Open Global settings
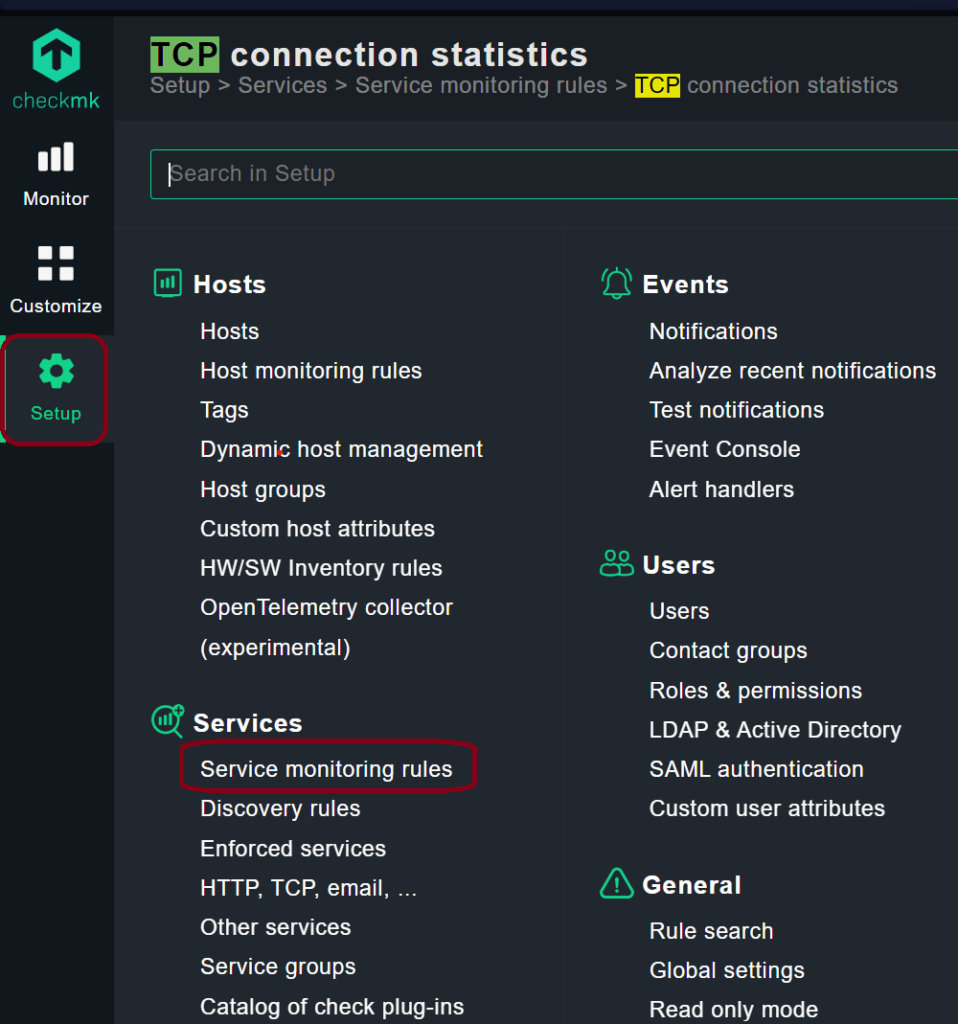The width and height of the screenshot is (958, 1024). click(727, 970)
